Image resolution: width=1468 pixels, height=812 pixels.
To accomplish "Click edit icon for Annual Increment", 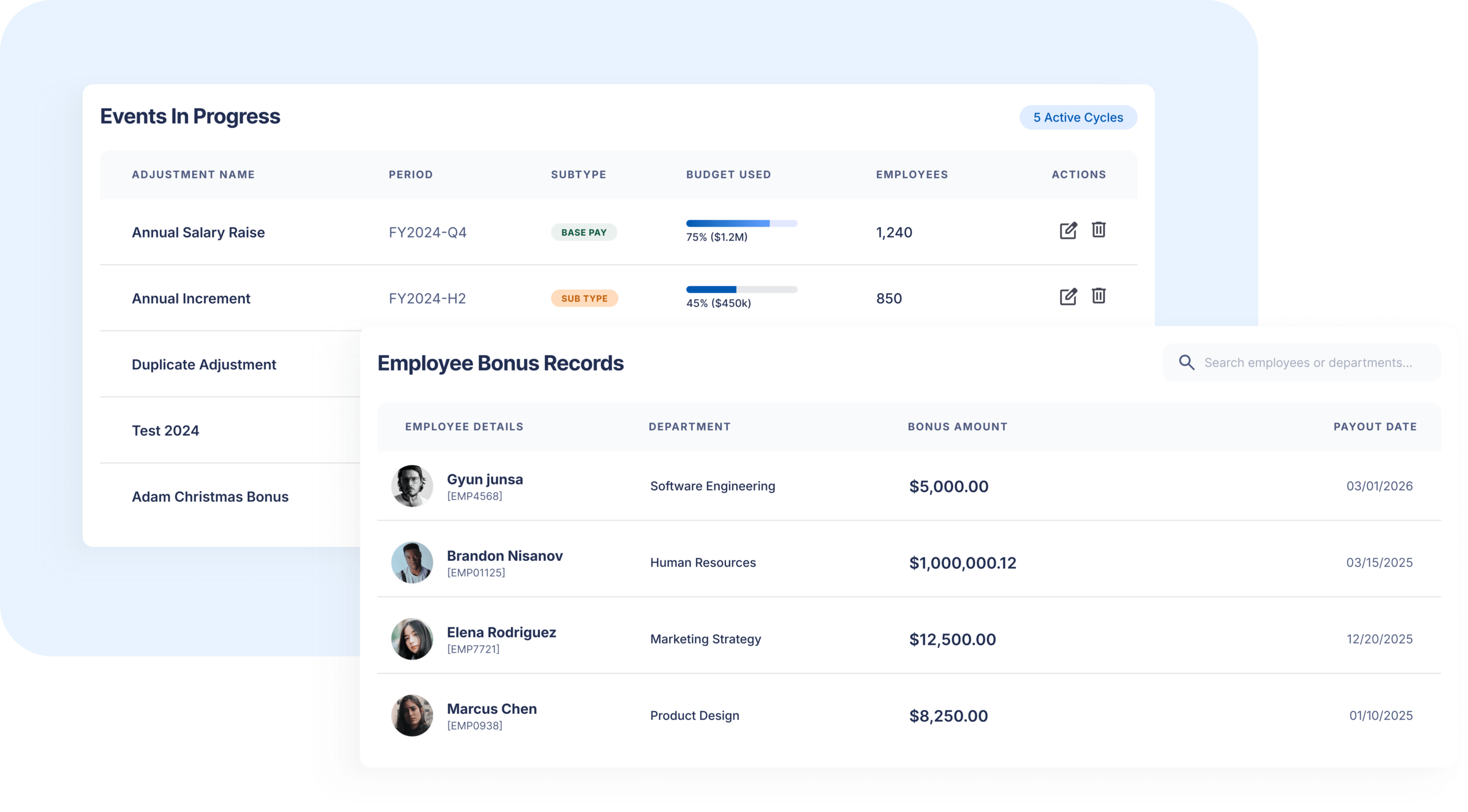I will click(1068, 296).
